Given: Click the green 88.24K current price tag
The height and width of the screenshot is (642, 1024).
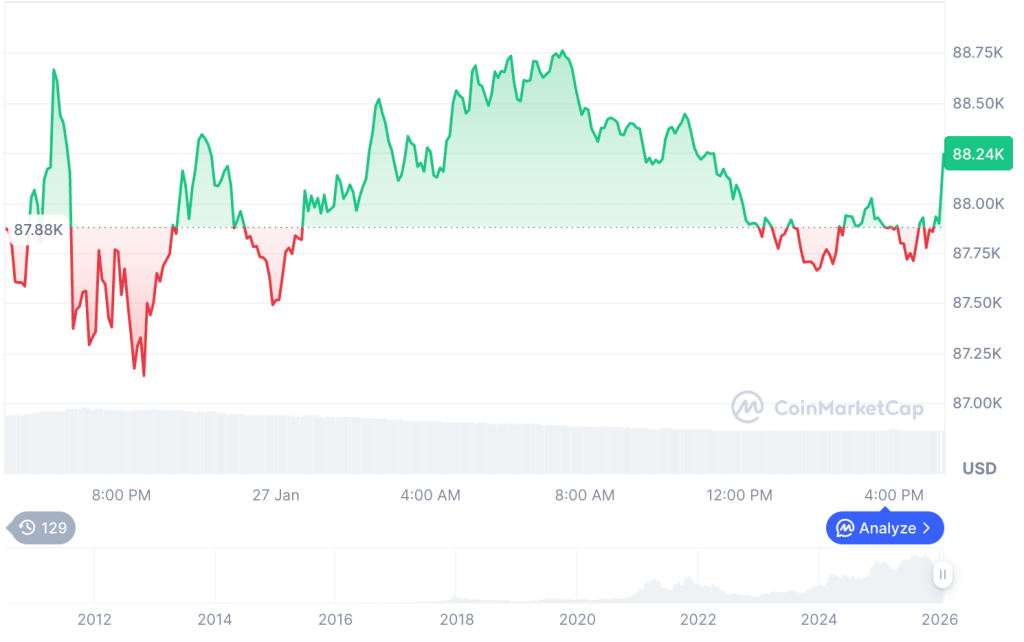Looking at the screenshot, I should pyautogui.click(x=978, y=153).
